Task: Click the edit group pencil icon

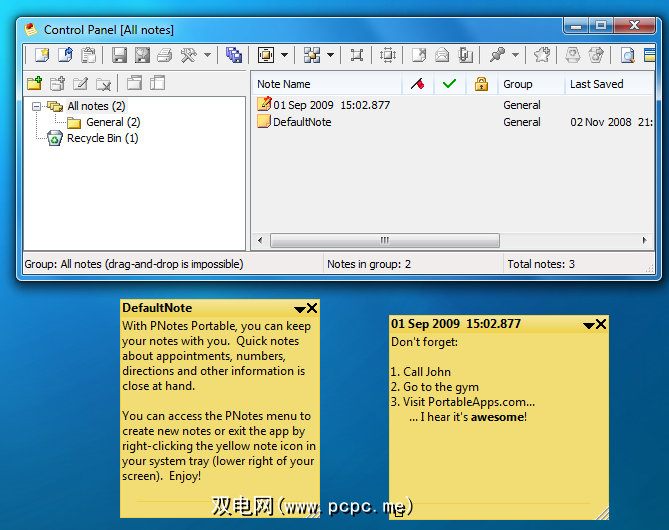Action: tap(80, 83)
